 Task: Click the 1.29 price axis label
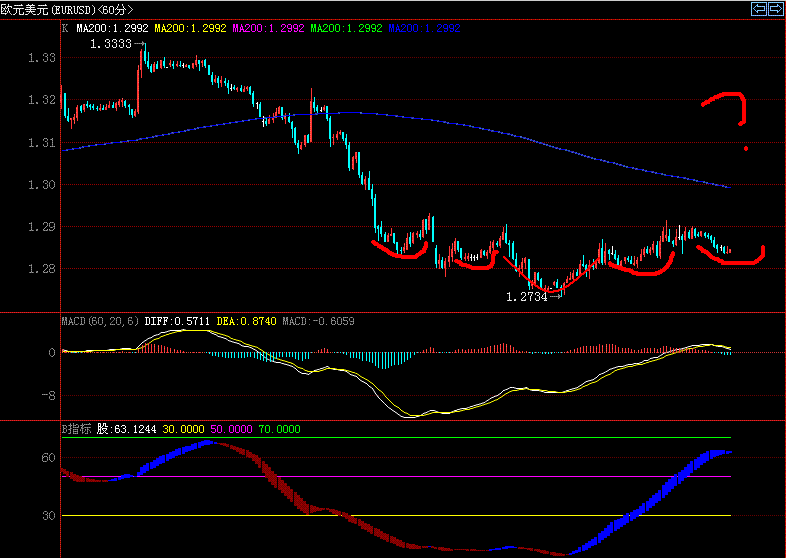pos(42,227)
